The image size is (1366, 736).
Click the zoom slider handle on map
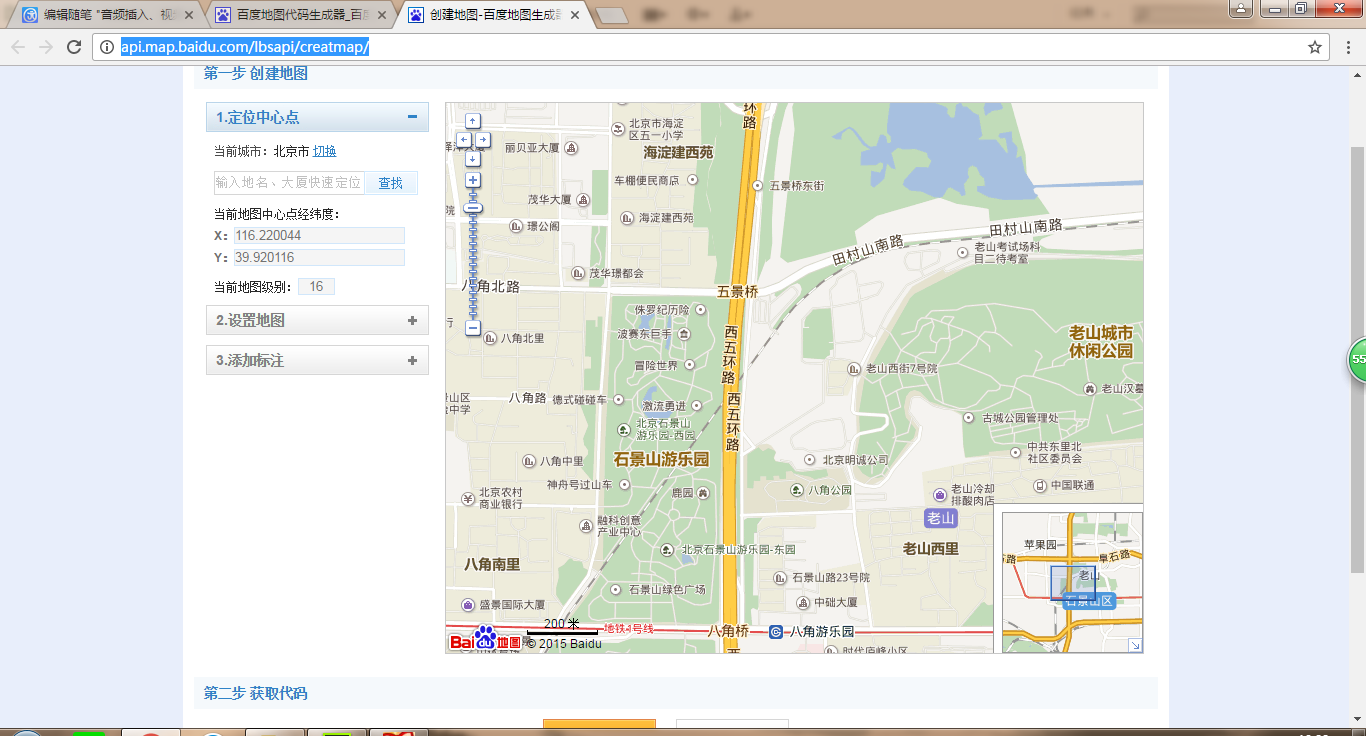coord(473,208)
